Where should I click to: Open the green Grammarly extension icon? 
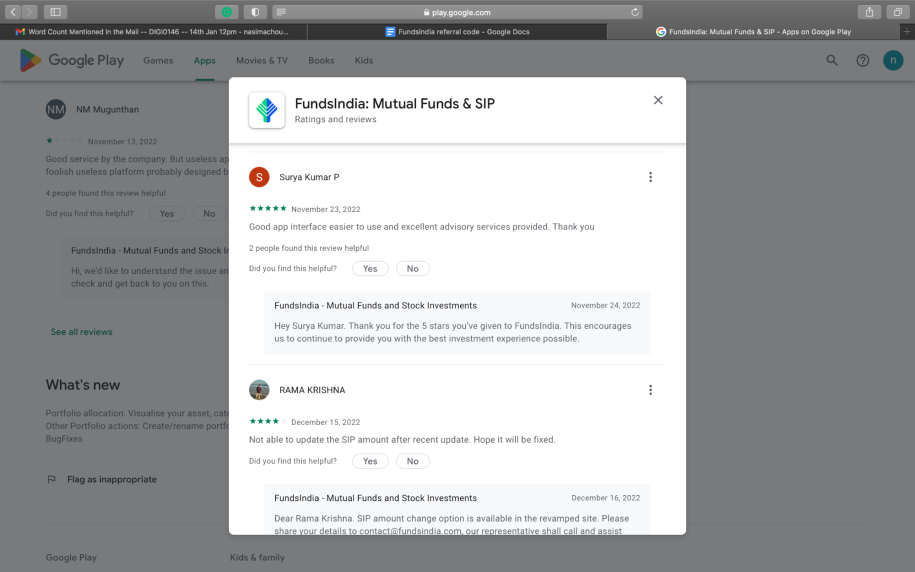point(226,12)
